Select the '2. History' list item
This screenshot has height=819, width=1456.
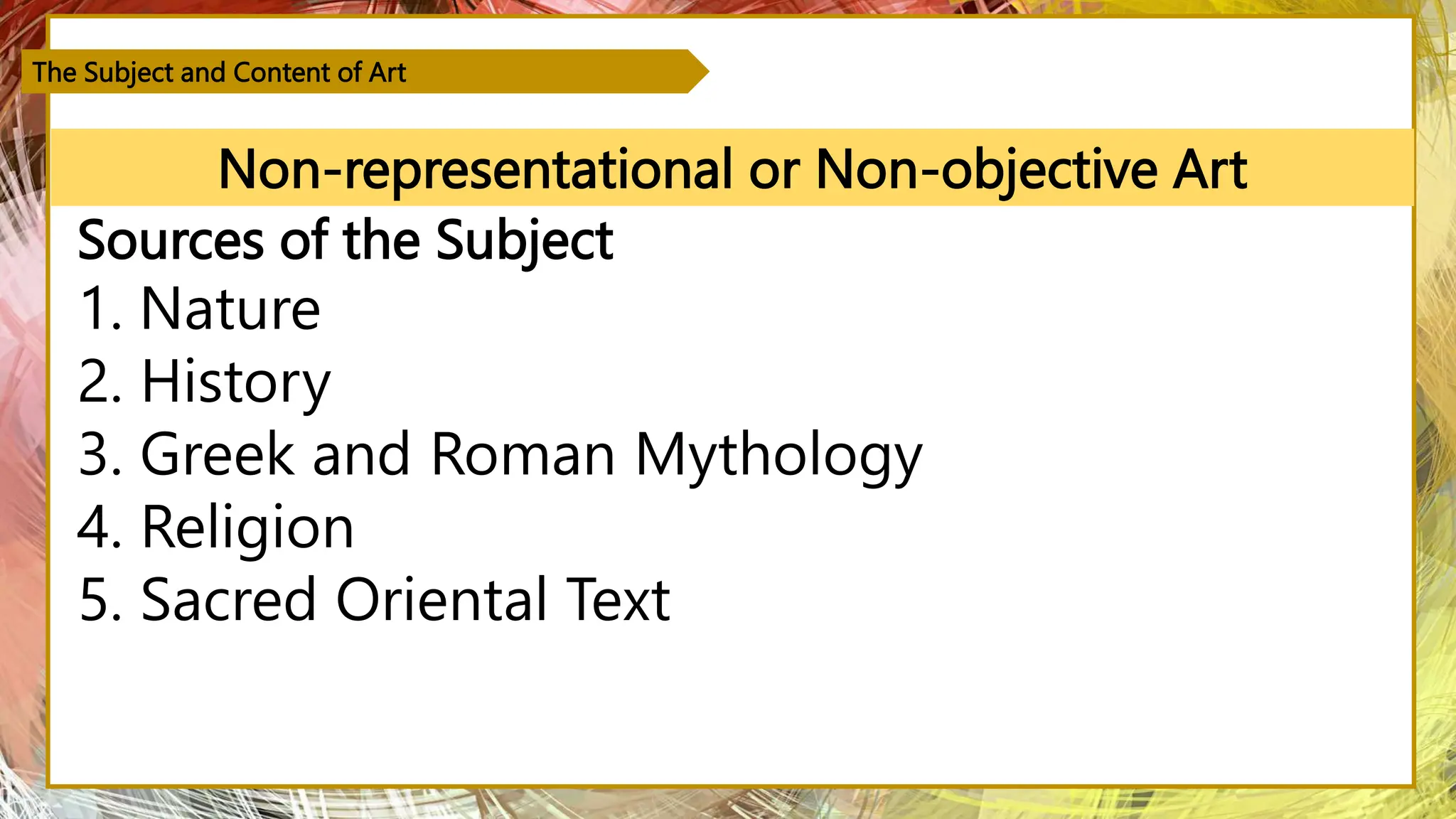(205, 382)
